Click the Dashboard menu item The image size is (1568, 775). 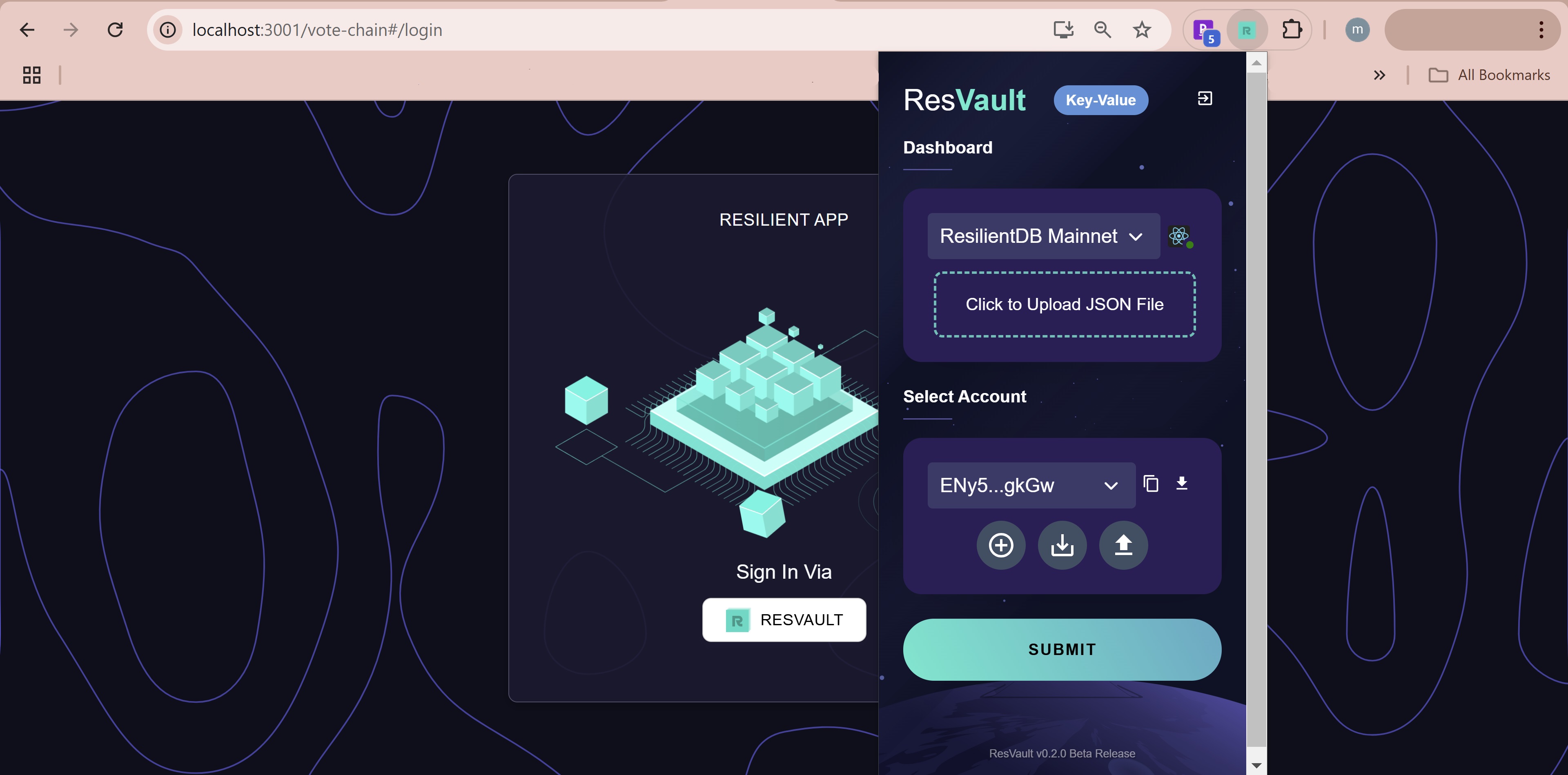point(947,147)
